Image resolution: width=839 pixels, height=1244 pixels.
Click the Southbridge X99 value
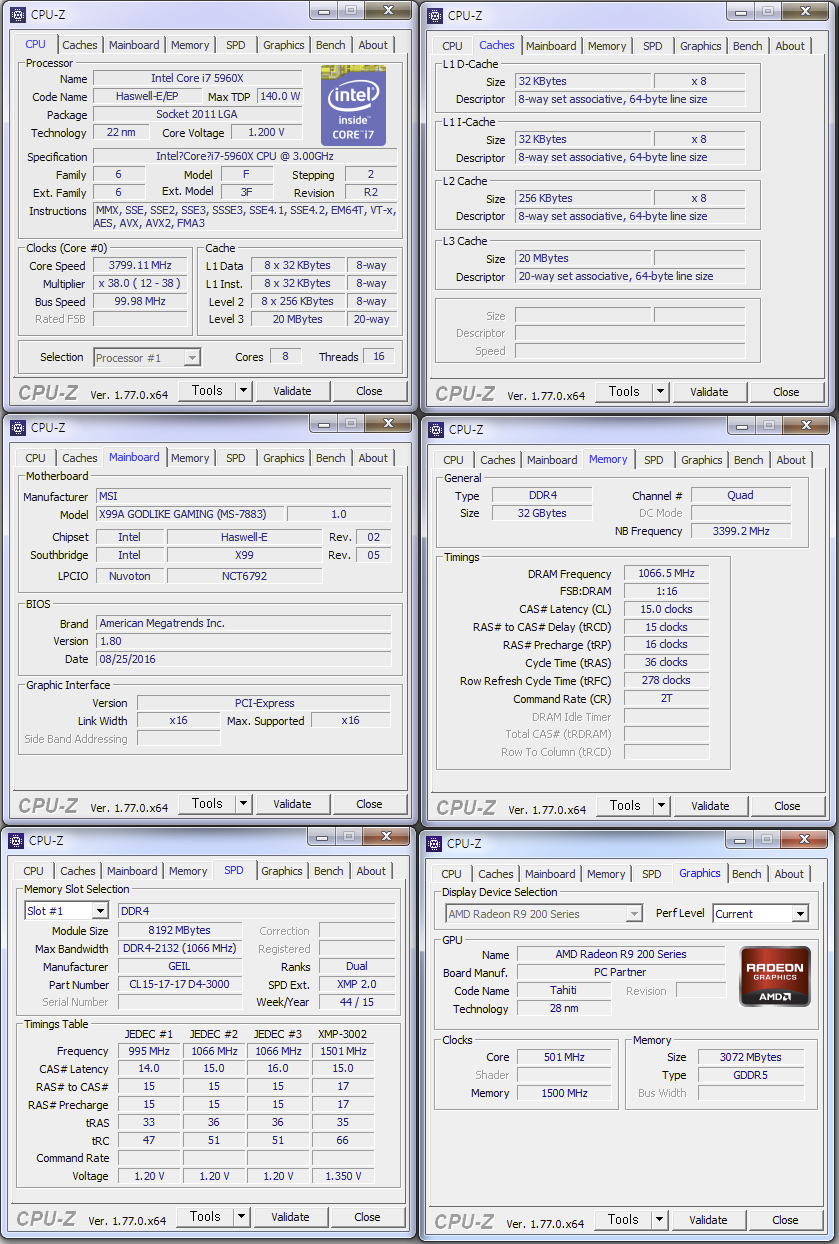[x=245, y=555]
